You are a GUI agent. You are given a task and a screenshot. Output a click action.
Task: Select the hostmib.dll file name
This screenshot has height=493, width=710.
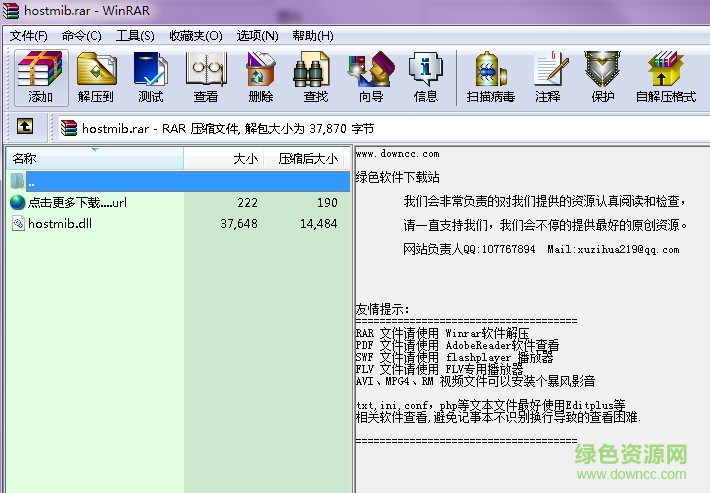tap(60, 224)
